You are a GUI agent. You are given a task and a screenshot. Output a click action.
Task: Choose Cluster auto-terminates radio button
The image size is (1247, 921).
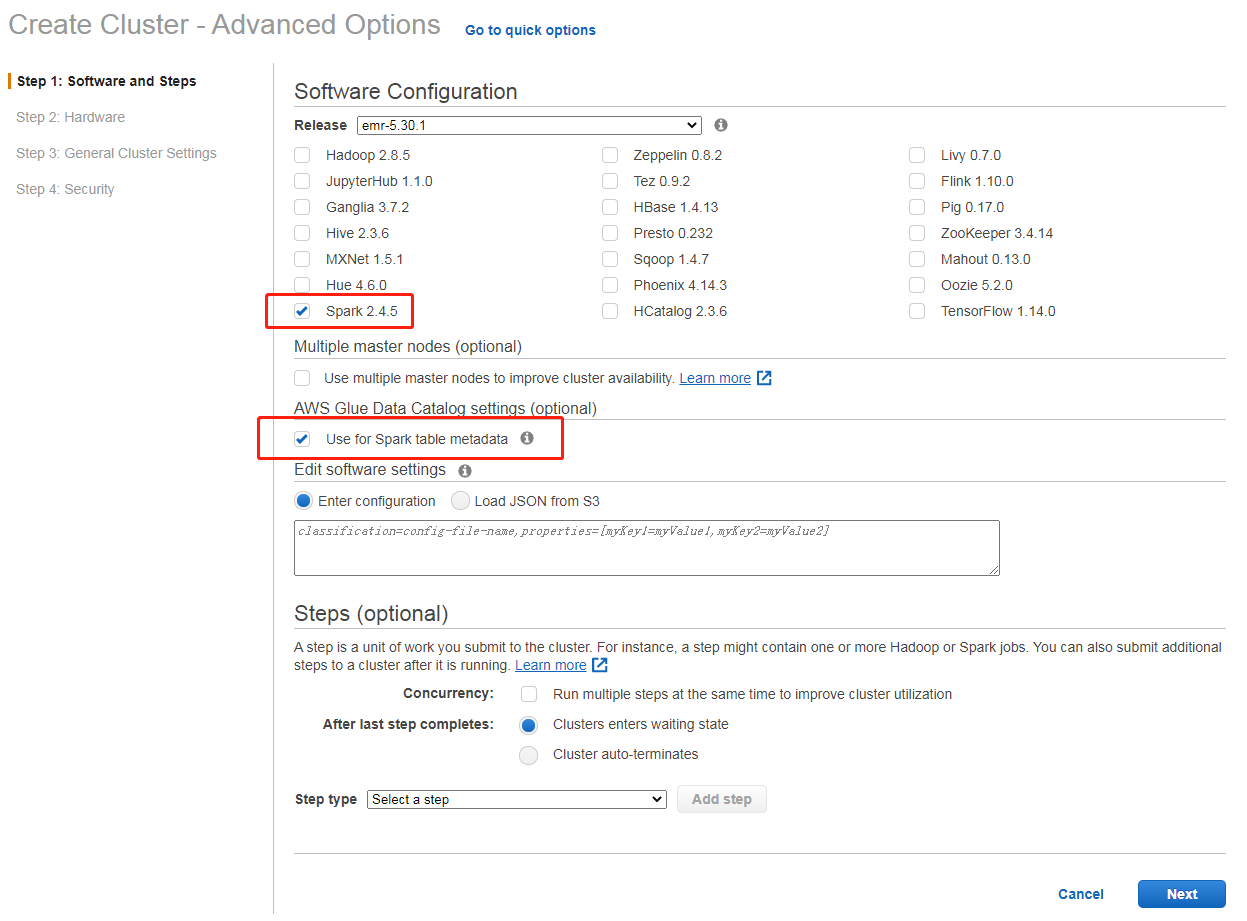click(529, 755)
